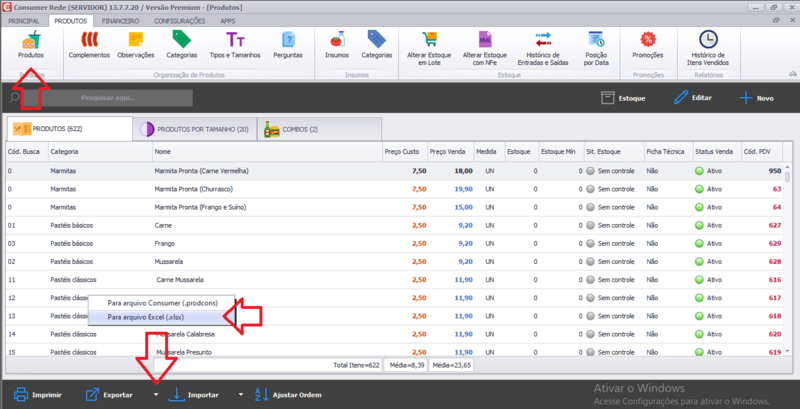Open the Observações sticky note icon
Image resolution: width=800 pixels, height=409 pixels.
pos(136,45)
